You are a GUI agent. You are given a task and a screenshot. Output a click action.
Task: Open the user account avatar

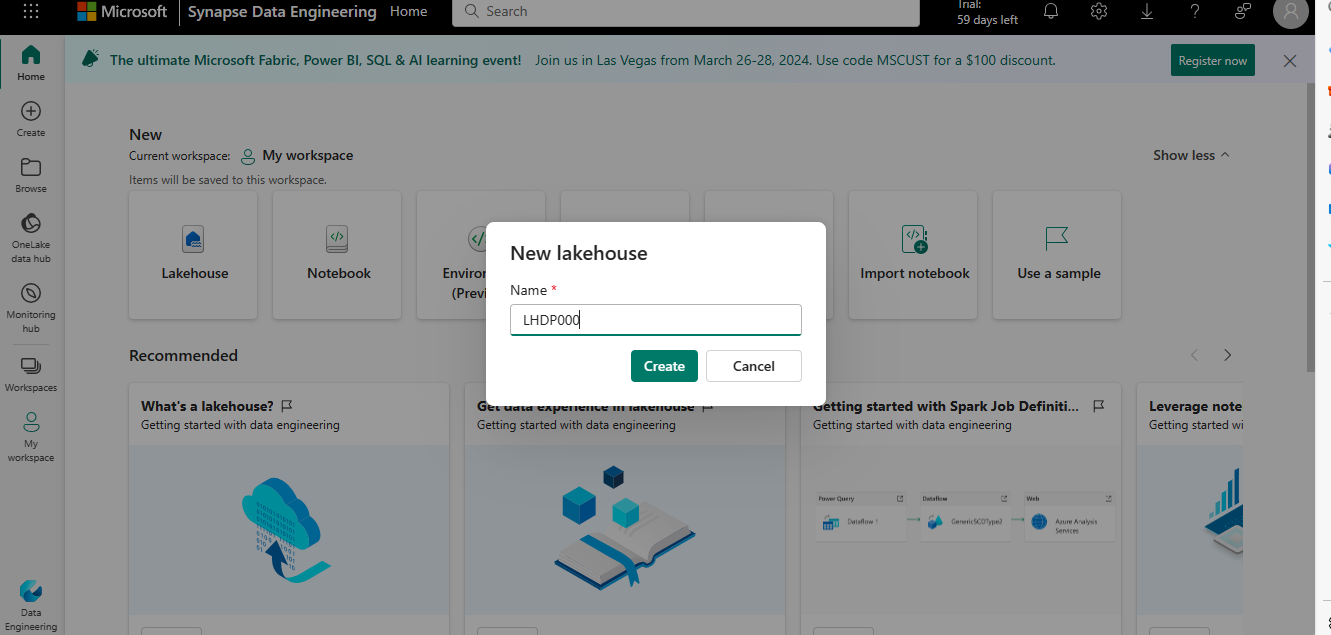(x=1291, y=12)
